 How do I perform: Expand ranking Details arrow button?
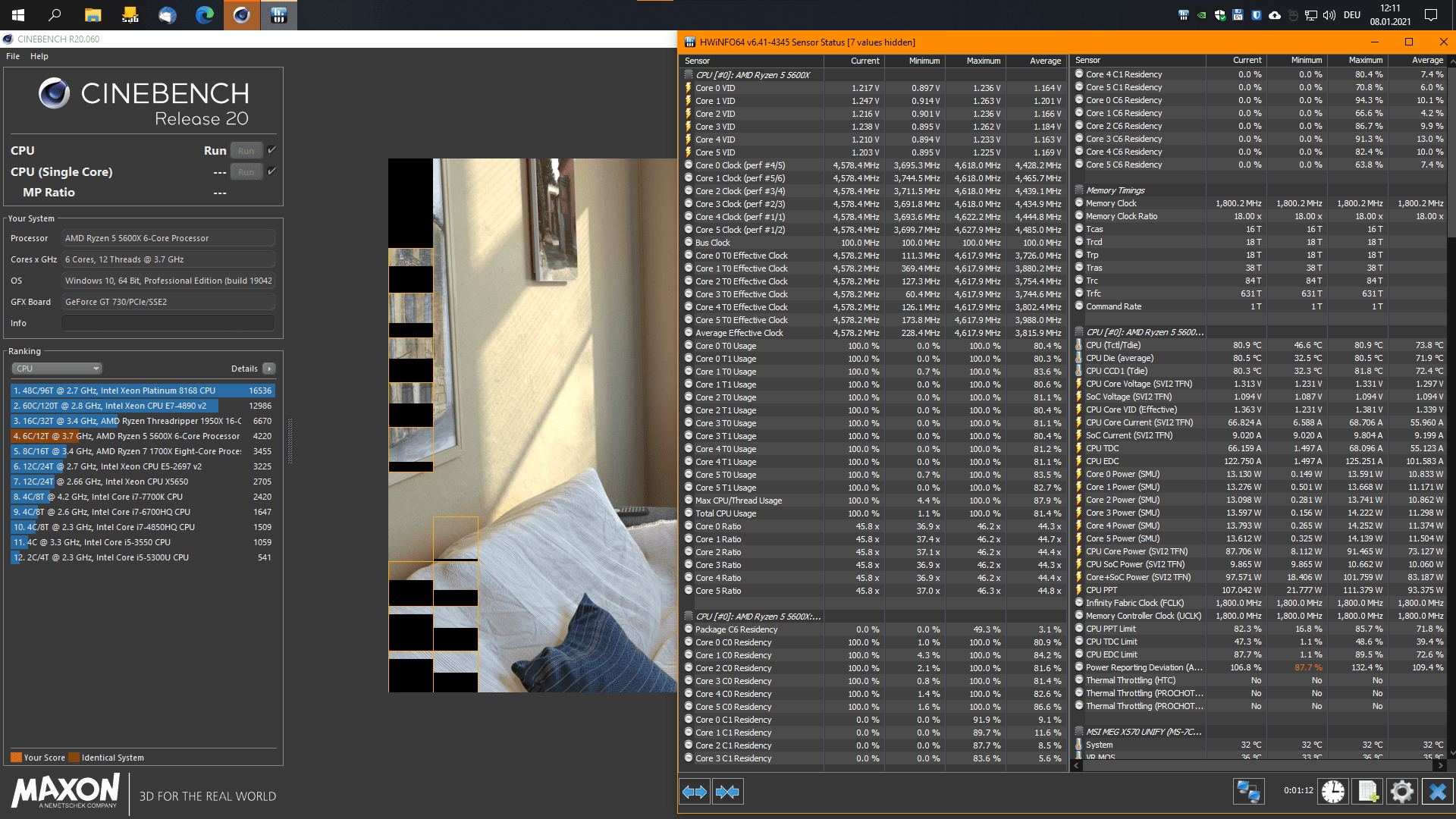[269, 369]
